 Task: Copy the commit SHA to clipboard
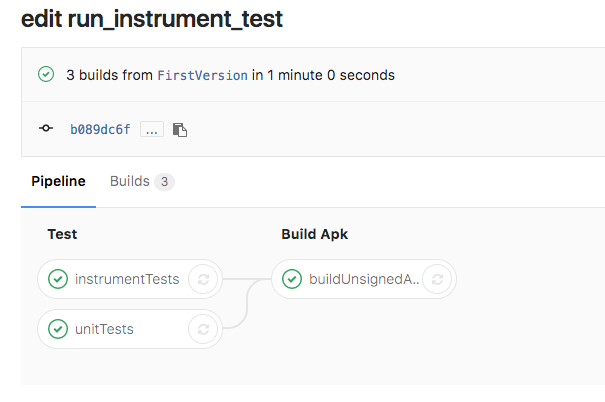180,129
